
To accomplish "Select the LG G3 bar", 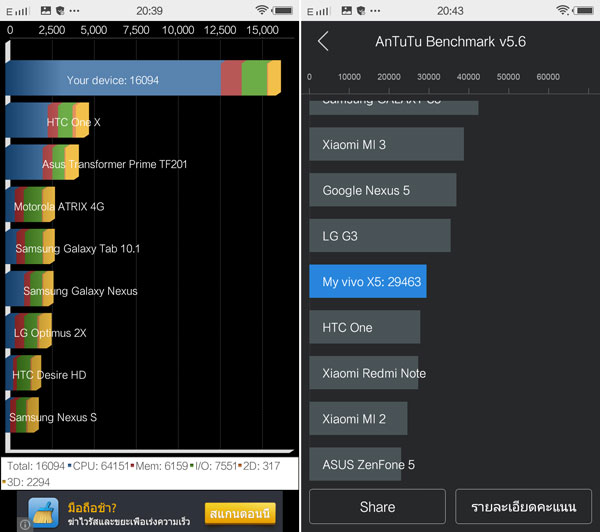I will coord(380,235).
